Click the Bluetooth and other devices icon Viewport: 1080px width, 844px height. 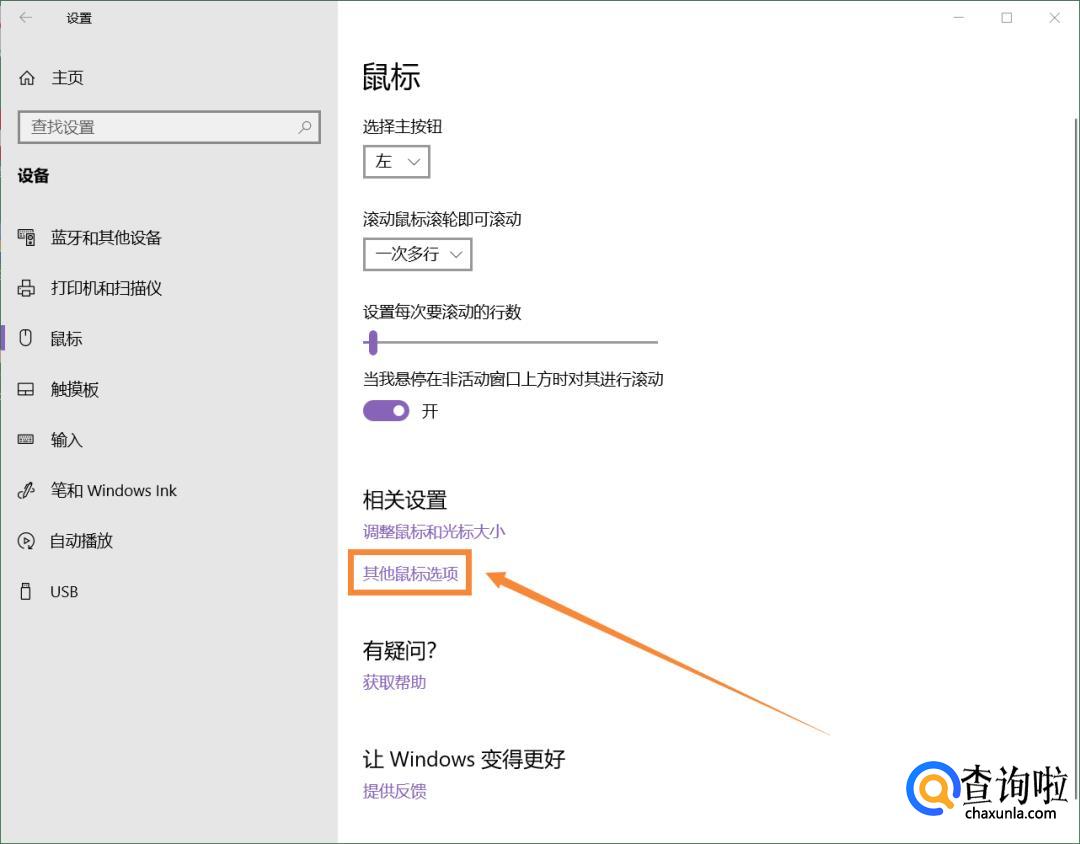click(26, 238)
